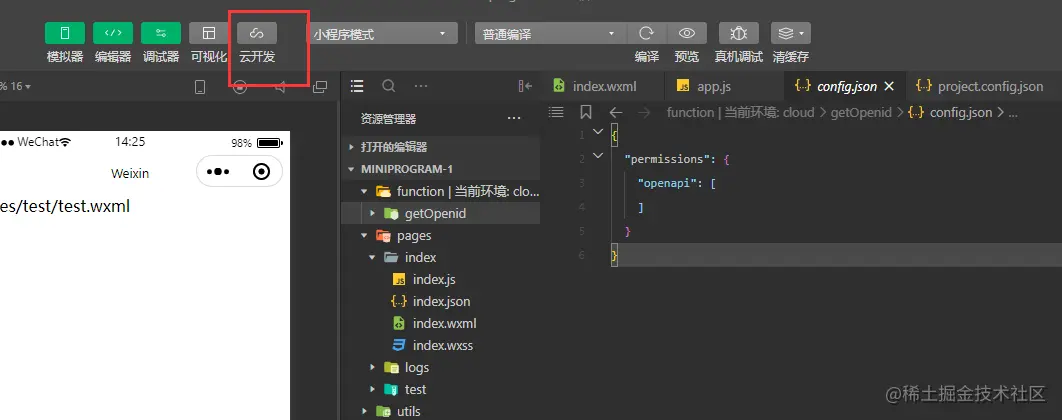Navigate back with the left arrow icon
Screen dimensions: 1062x420
pos(615,112)
